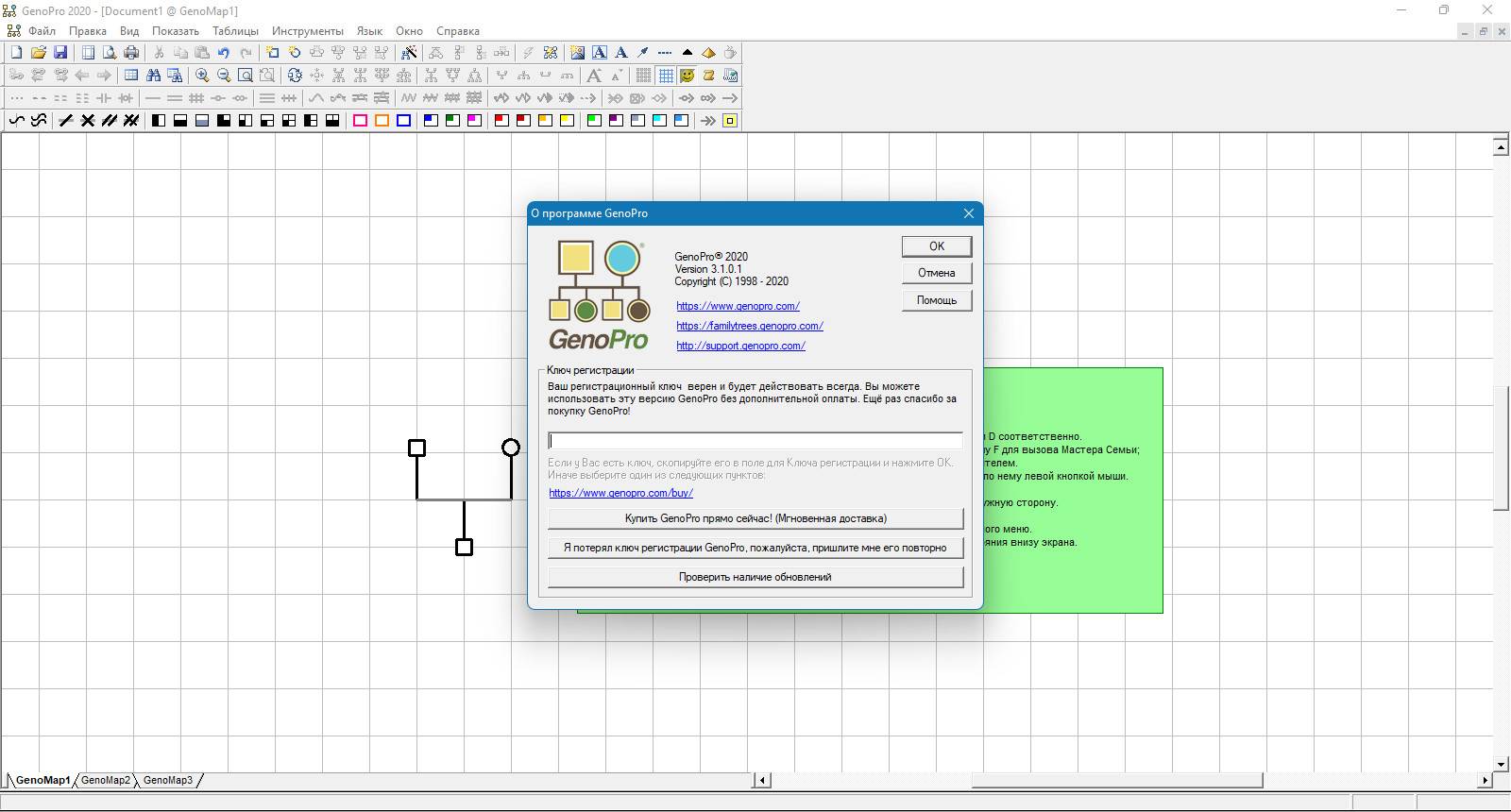
Task: Zoom in with the plus magnifier
Action: 202,76
